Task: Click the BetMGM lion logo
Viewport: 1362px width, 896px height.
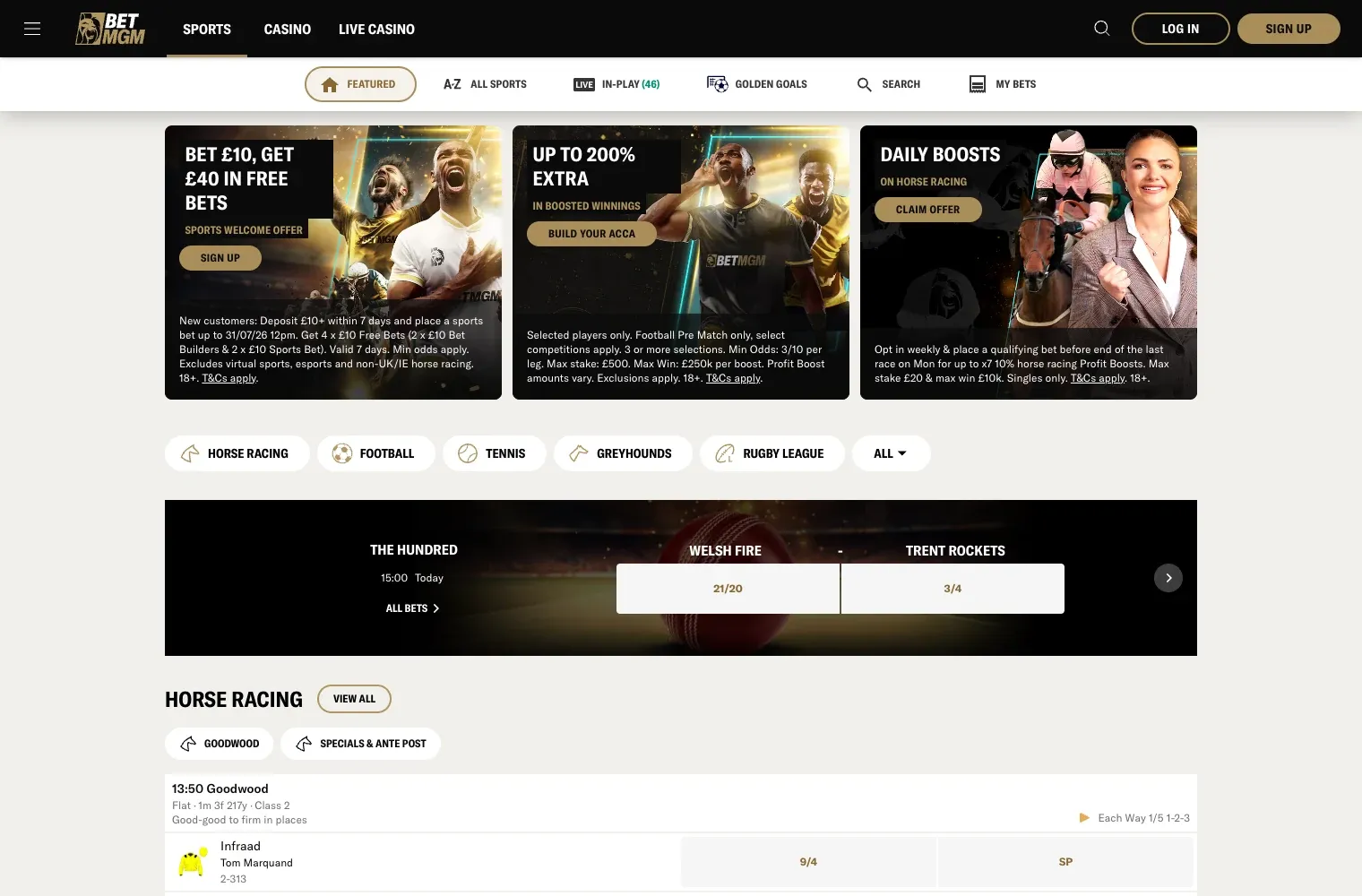Action: [110, 29]
